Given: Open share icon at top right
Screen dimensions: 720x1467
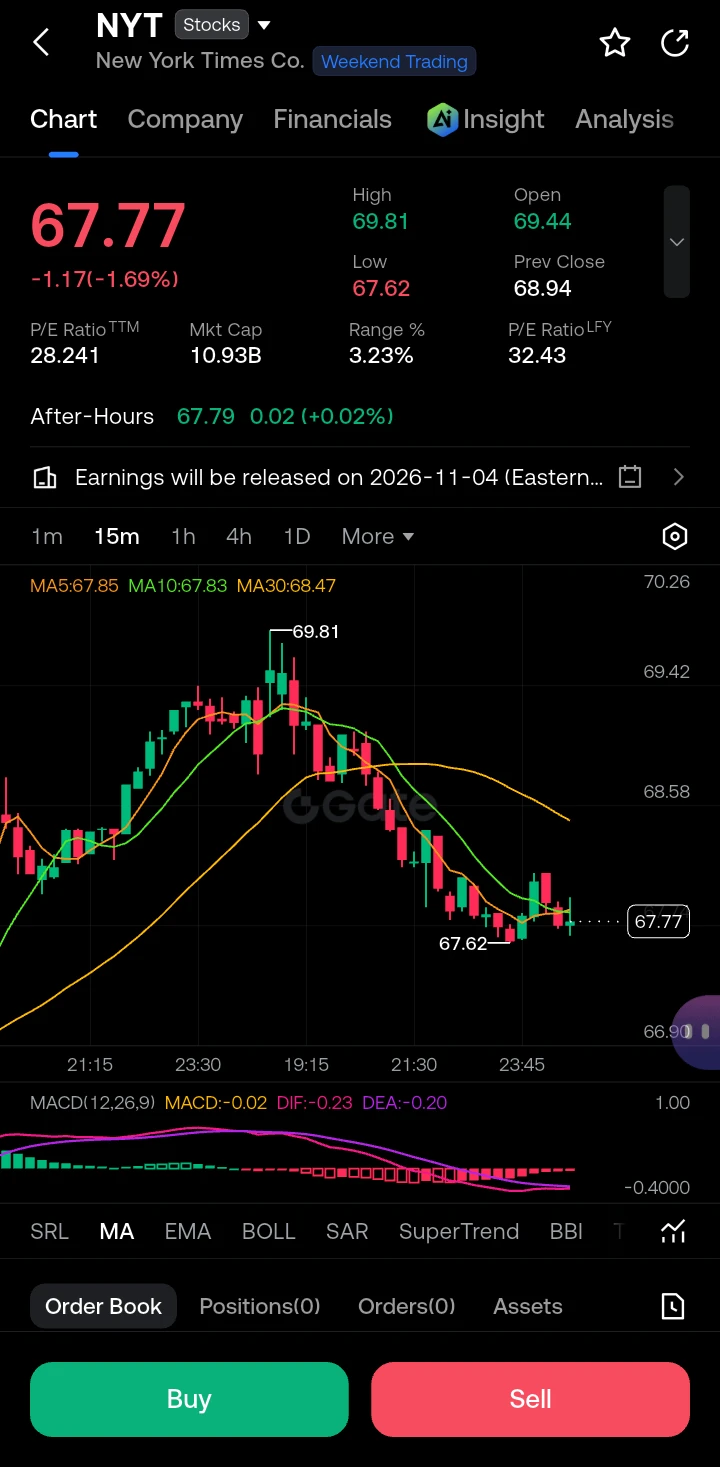Looking at the screenshot, I should coord(675,42).
